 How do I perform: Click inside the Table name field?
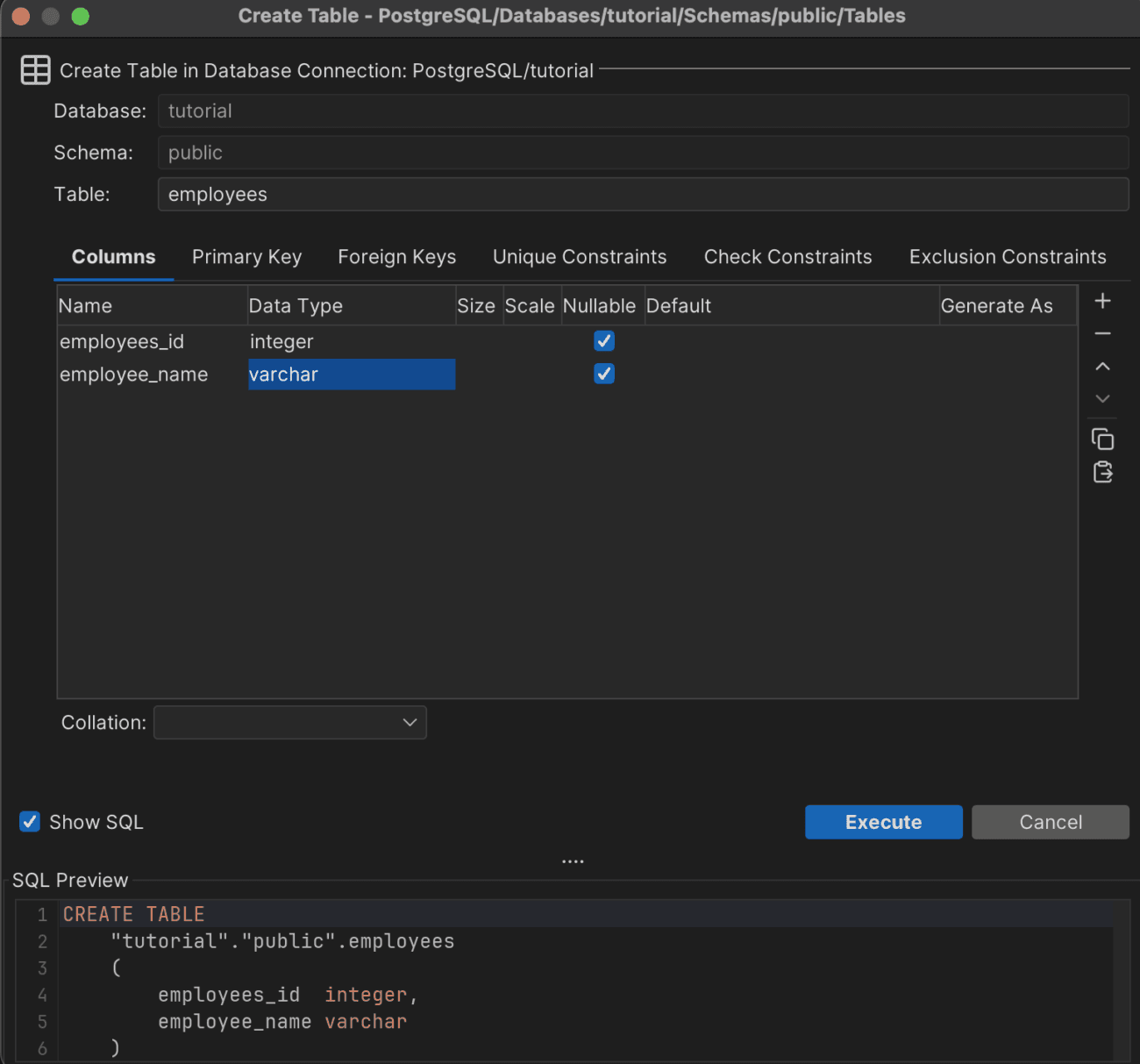click(x=643, y=194)
